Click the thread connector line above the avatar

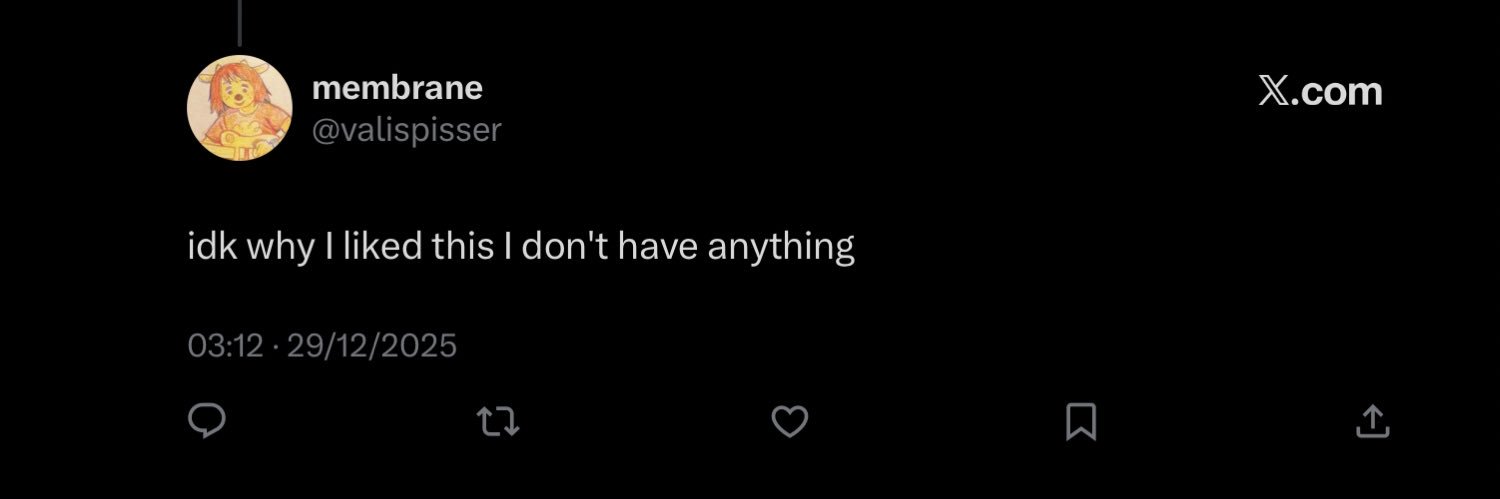point(239,20)
